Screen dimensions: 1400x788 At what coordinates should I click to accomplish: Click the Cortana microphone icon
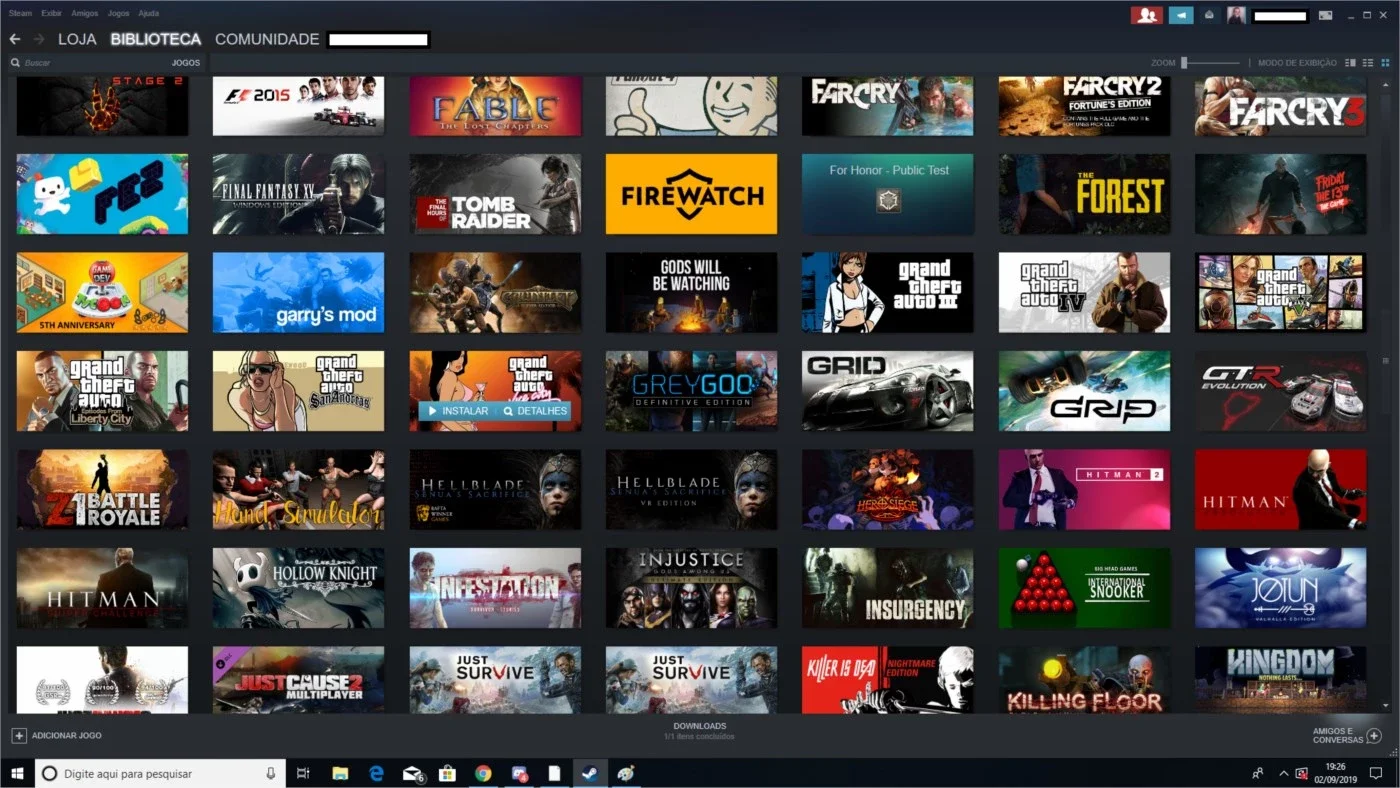tap(270, 773)
